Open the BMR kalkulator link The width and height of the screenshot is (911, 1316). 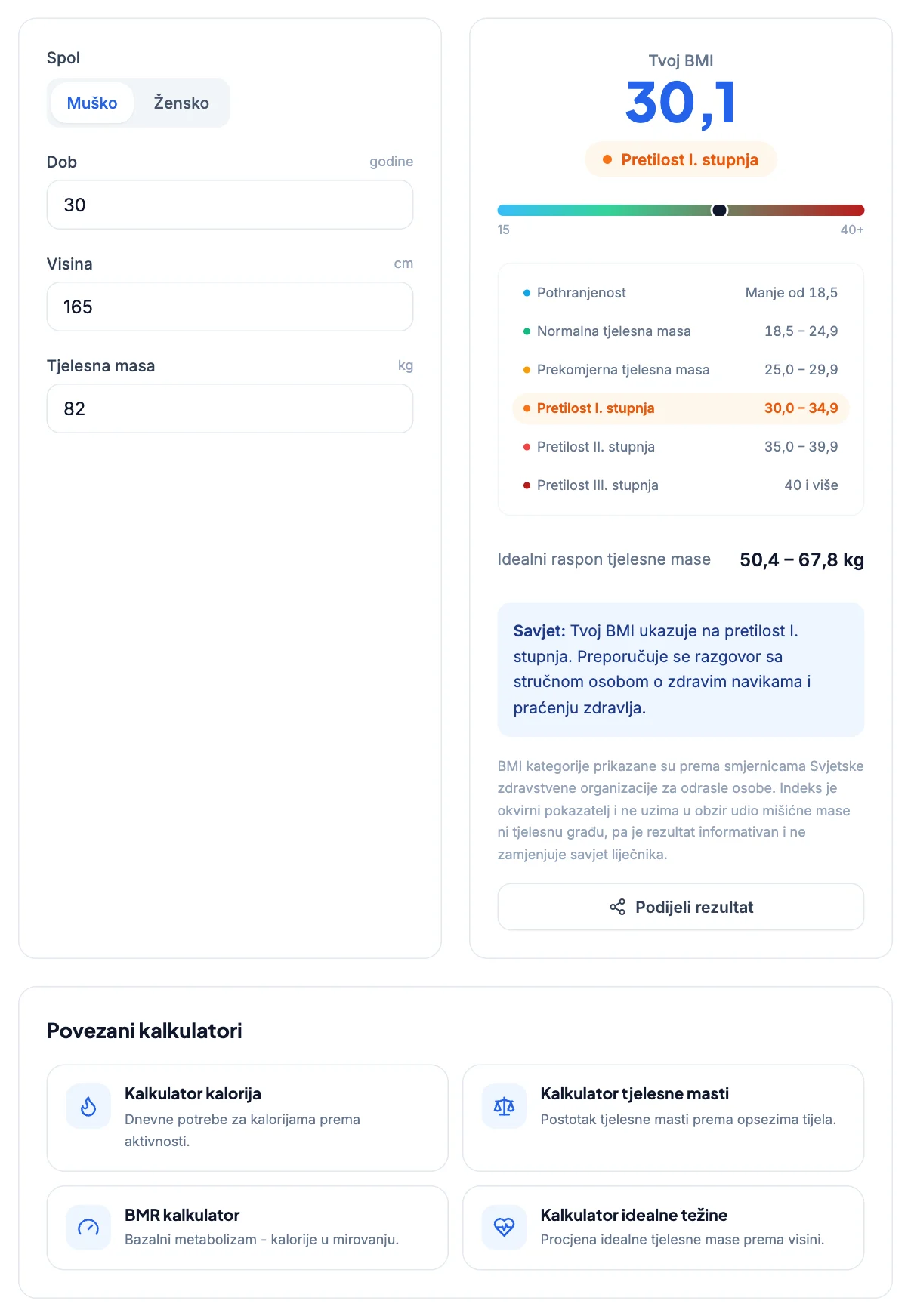247,1228
